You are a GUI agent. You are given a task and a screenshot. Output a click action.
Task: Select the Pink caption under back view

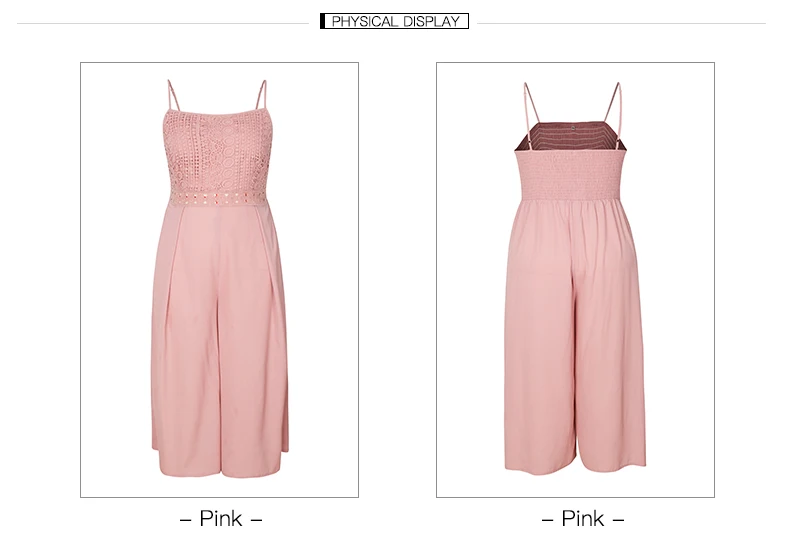pyautogui.click(x=582, y=519)
